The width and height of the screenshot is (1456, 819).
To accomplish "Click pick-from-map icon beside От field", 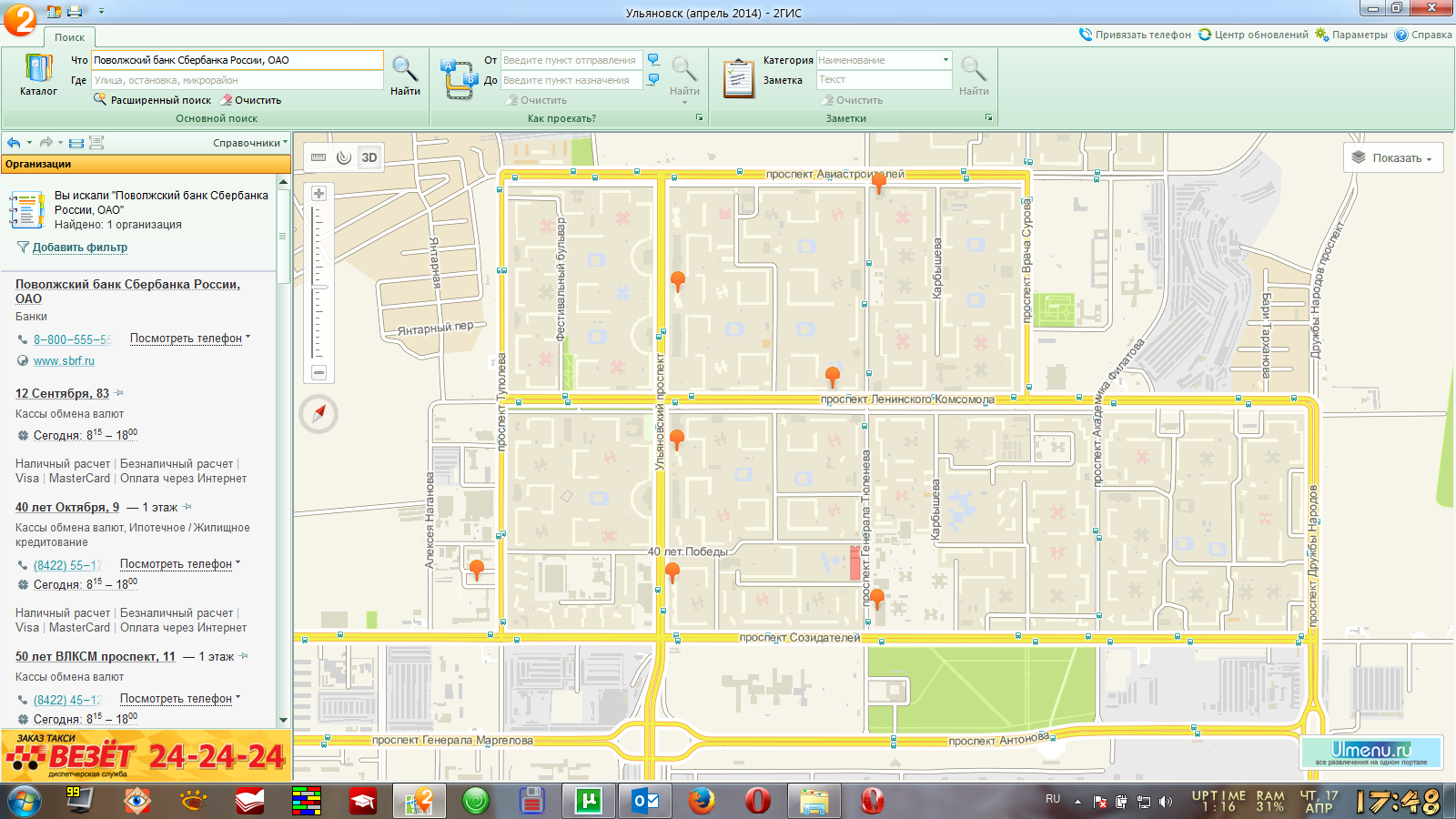I will pyautogui.click(x=653, y=60).
